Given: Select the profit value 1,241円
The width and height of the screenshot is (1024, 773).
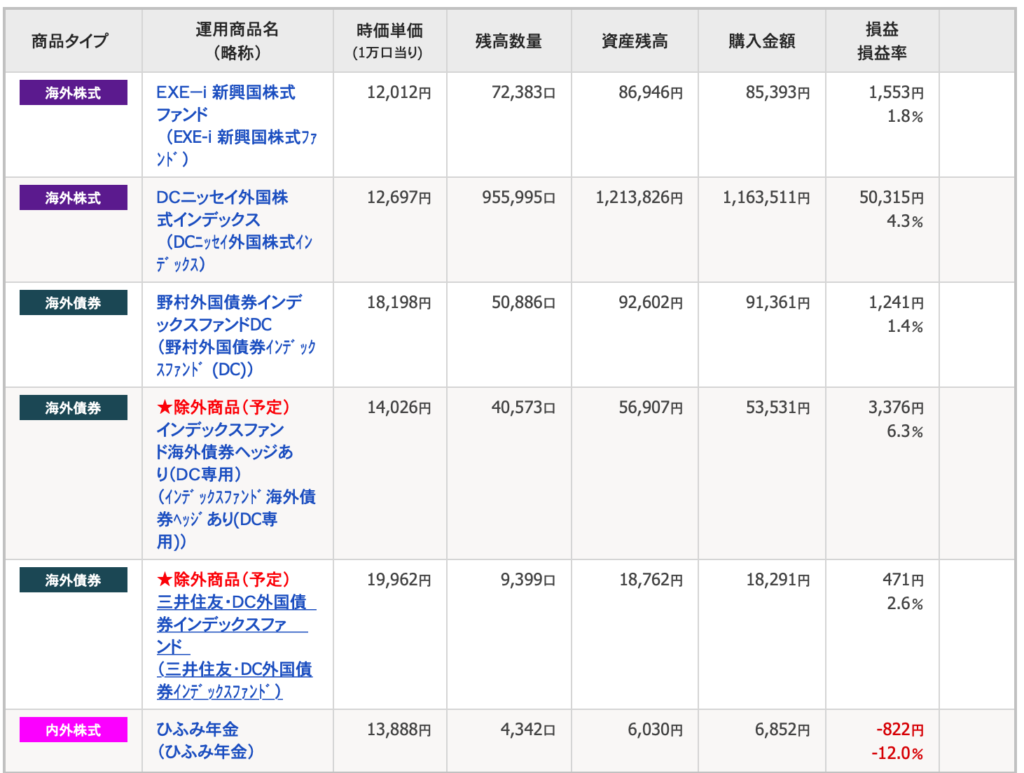Looking at the screenshot, I should point(896,303).
